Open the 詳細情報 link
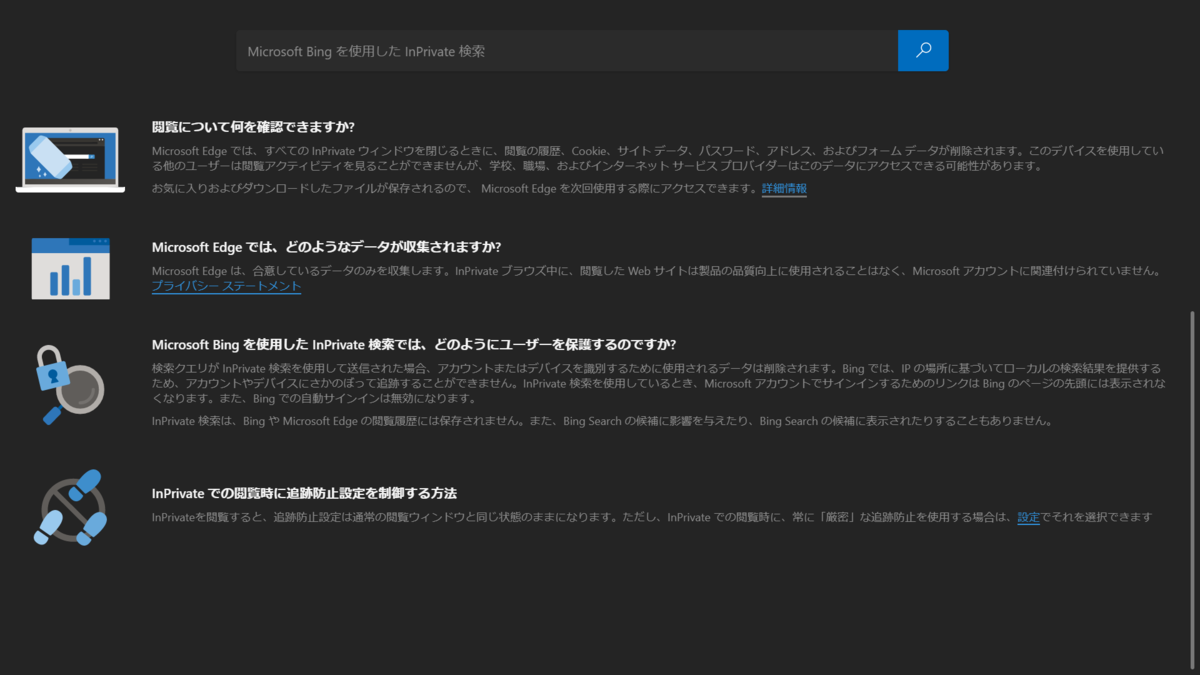 784,188
